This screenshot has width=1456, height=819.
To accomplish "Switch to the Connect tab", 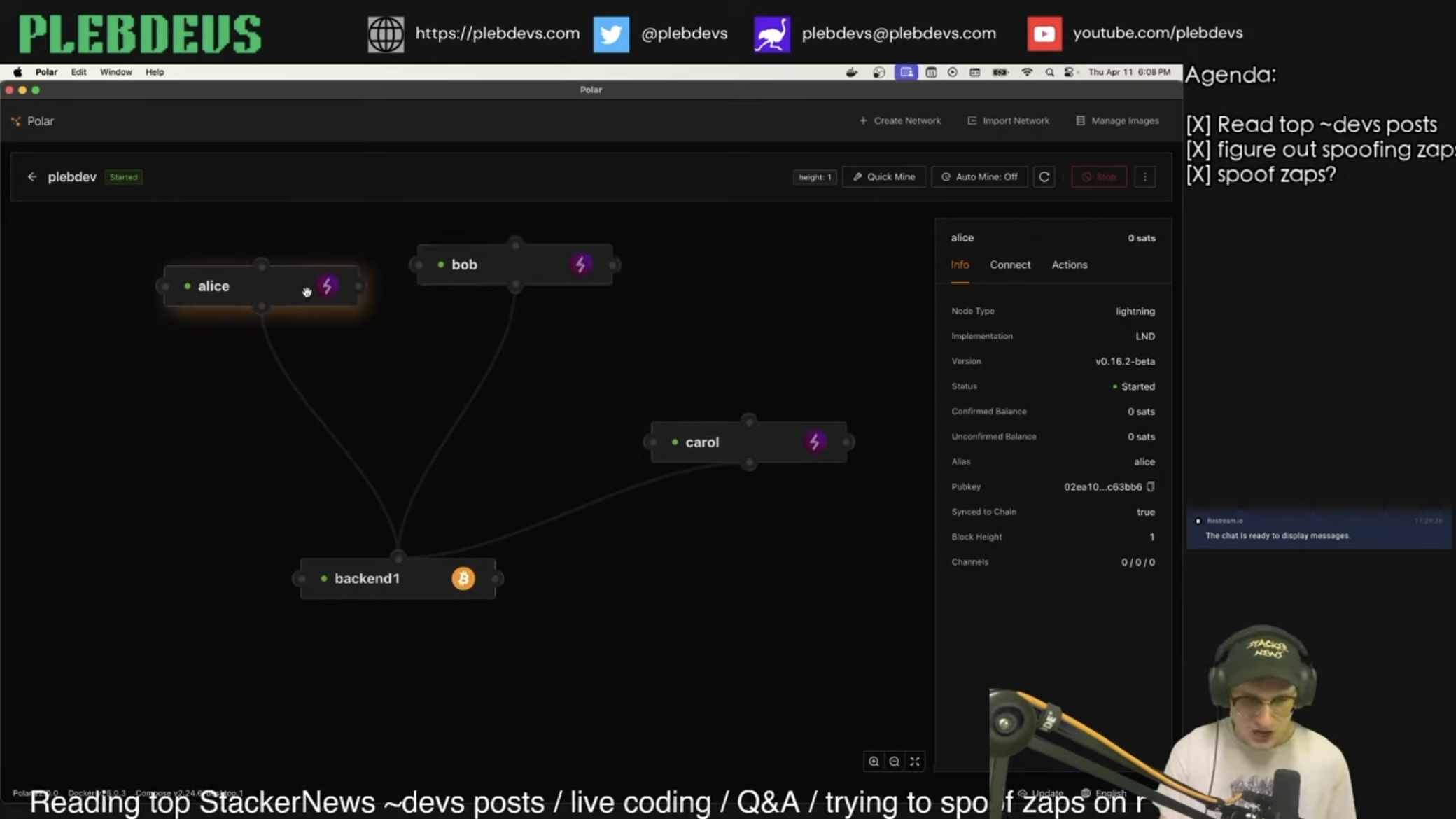I will pyautogui.click(x=1010, y=265).
